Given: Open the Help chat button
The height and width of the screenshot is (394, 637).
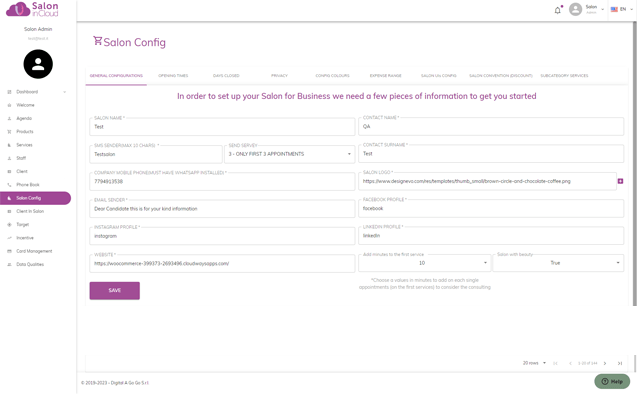Looking at the screenshot, I should tap(612, 381).
